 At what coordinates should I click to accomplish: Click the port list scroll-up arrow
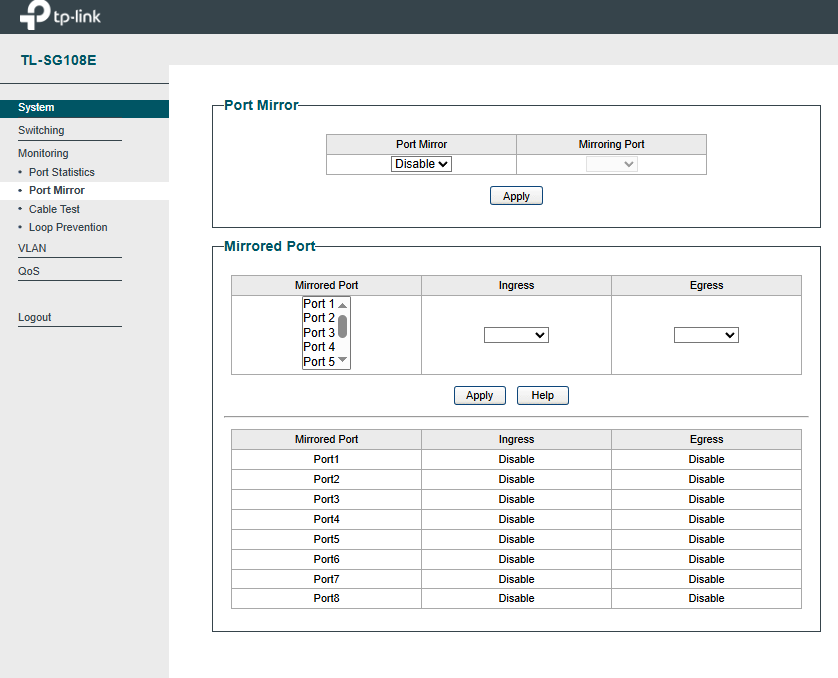pos(343,305)
